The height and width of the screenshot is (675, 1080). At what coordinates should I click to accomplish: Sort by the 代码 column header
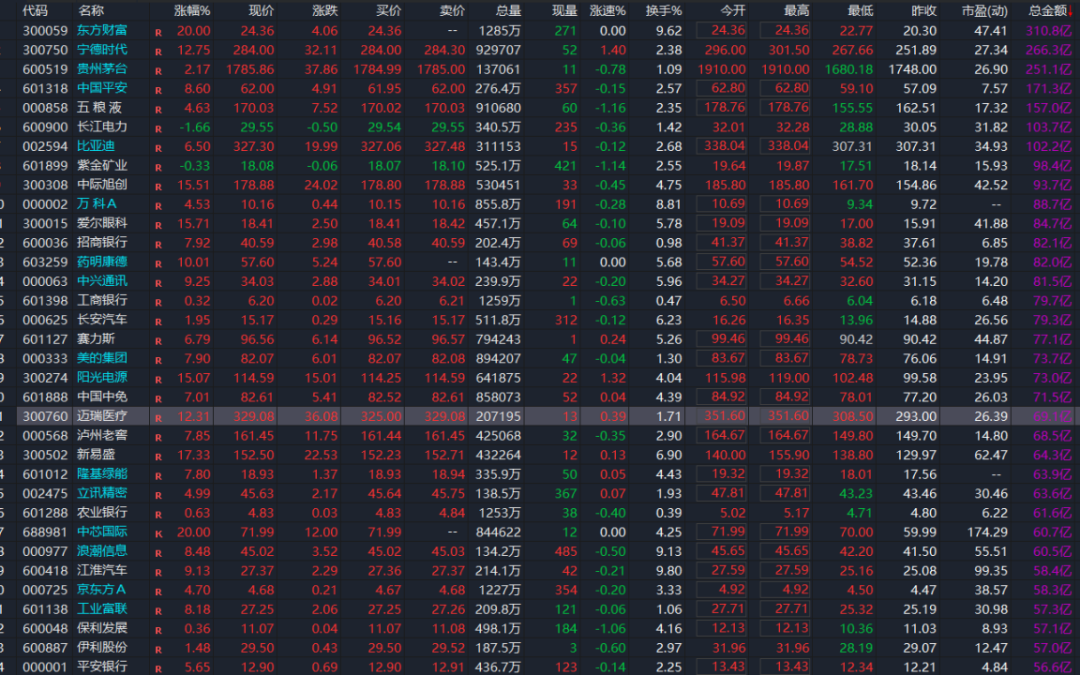(x=35, y=10)
